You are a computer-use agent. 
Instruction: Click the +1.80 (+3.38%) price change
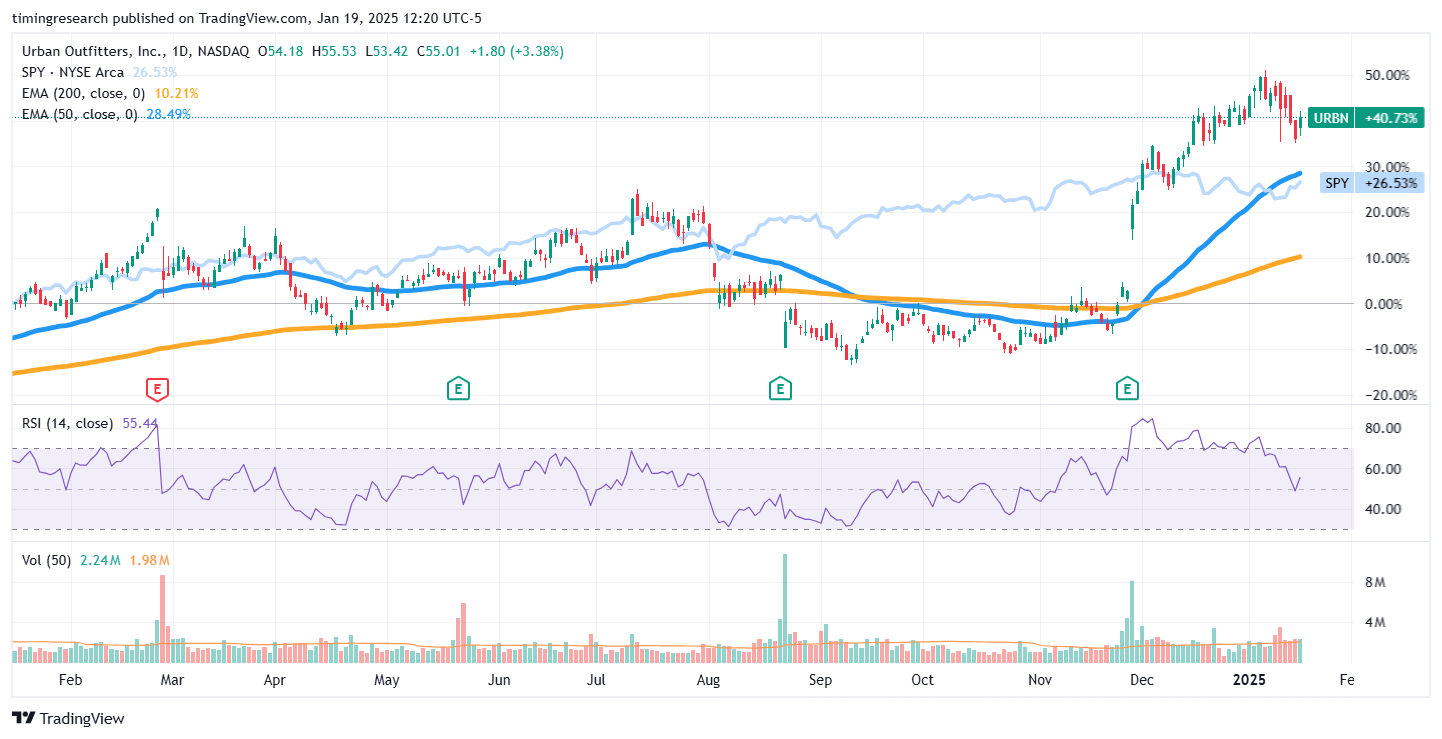517,50
